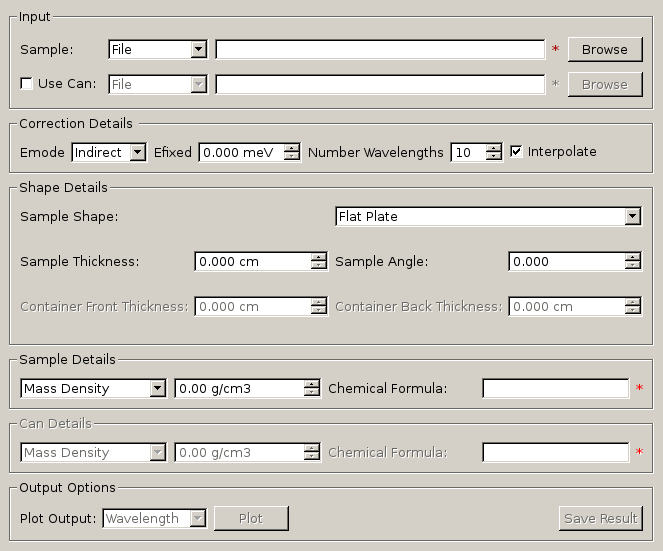Open the Sample Details Mass Density dropdown
The width and height of the screenshot is (663, 551).
tap(93, 388)
